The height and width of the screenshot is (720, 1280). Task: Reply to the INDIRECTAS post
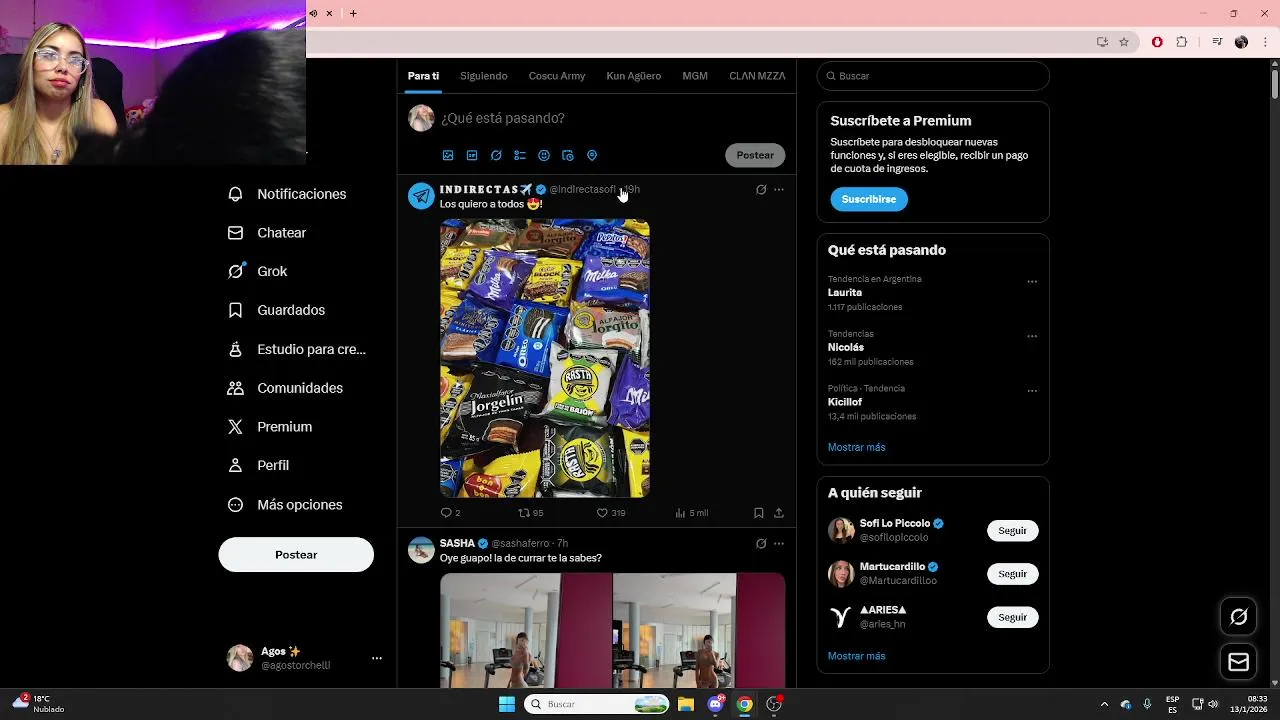[450, 513]
